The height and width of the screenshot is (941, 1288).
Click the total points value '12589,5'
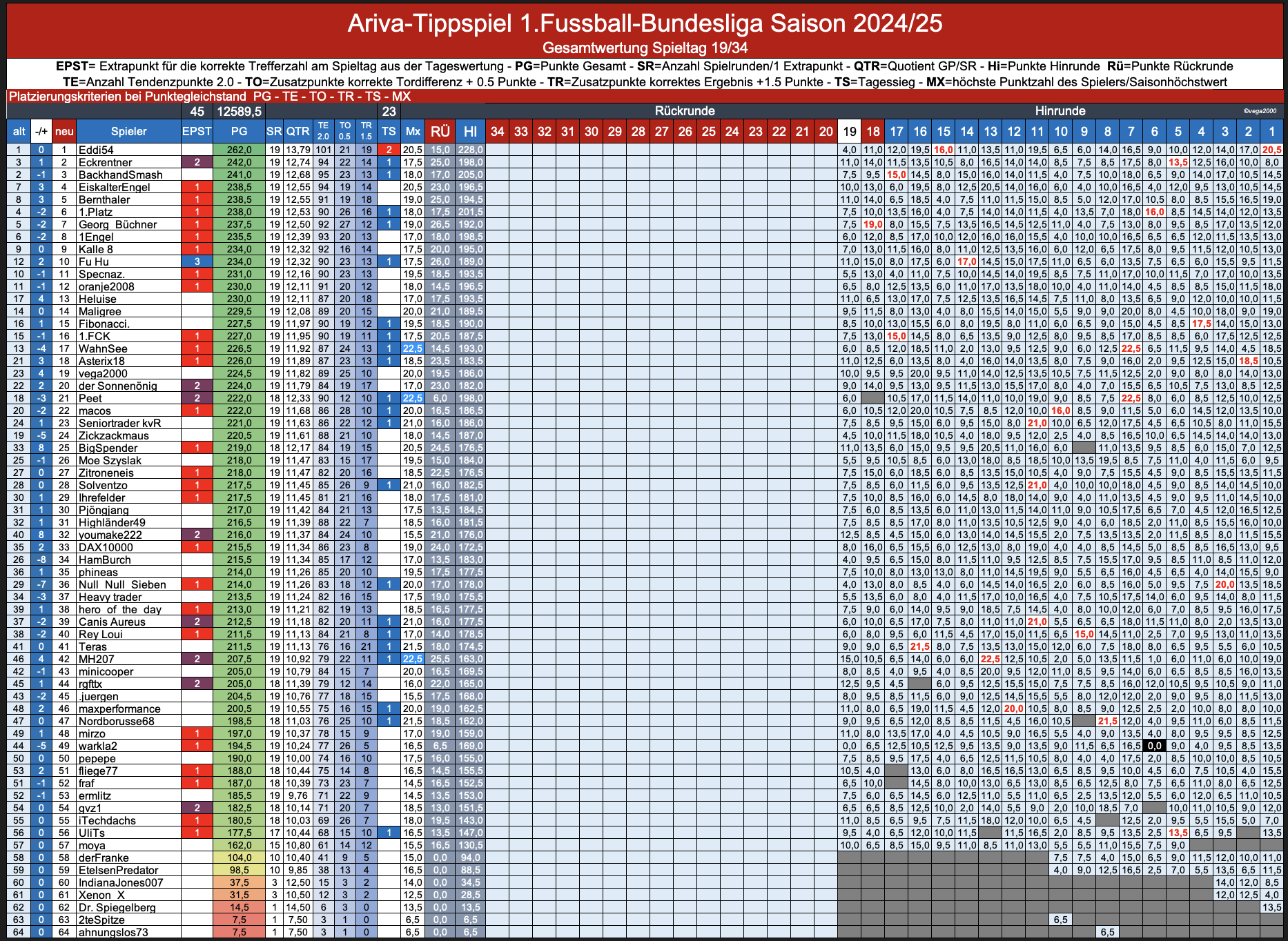point(239,111)
